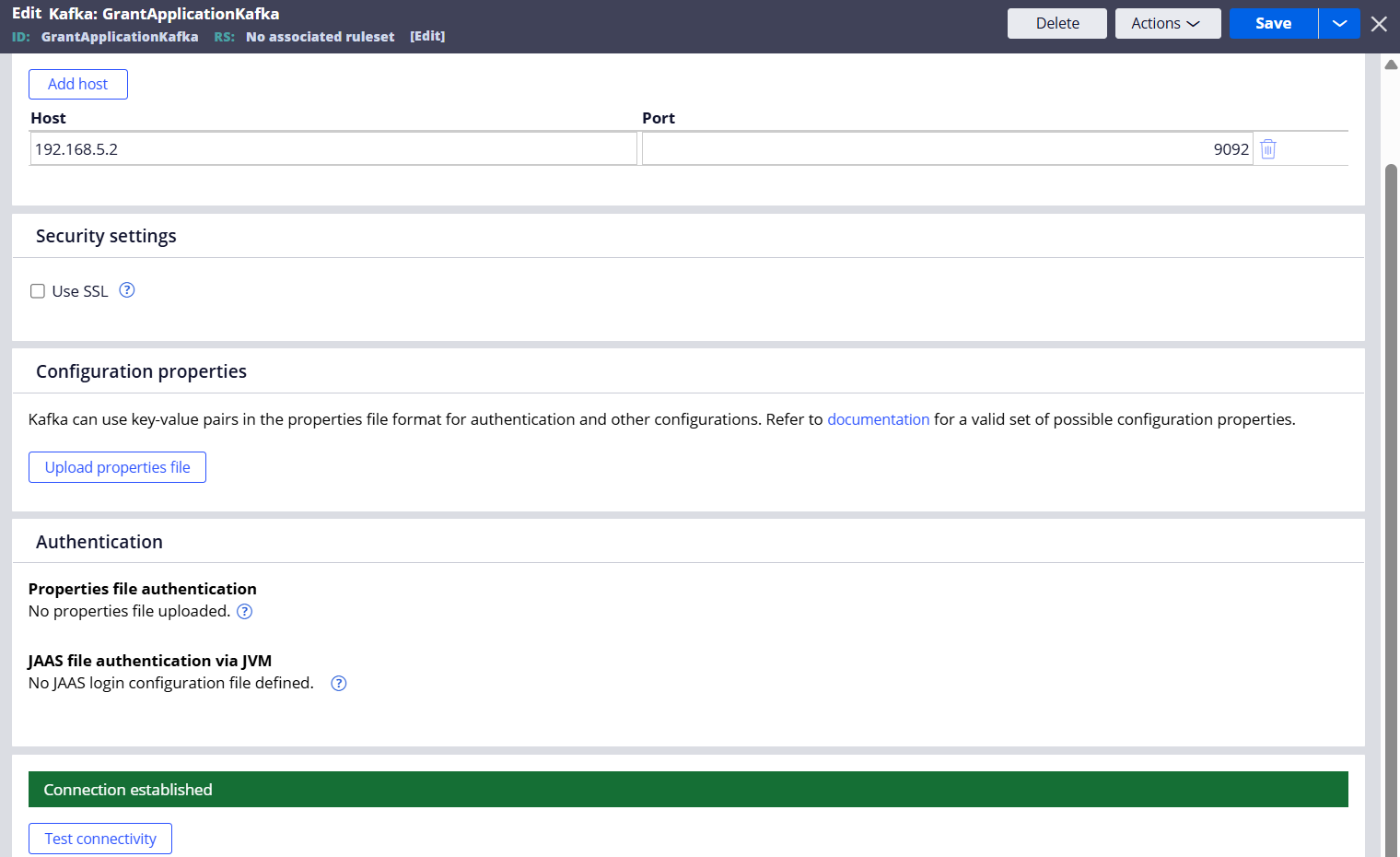The image size is (1400, 857).
Task: Click the Authentication section heading
Action: 99,542
